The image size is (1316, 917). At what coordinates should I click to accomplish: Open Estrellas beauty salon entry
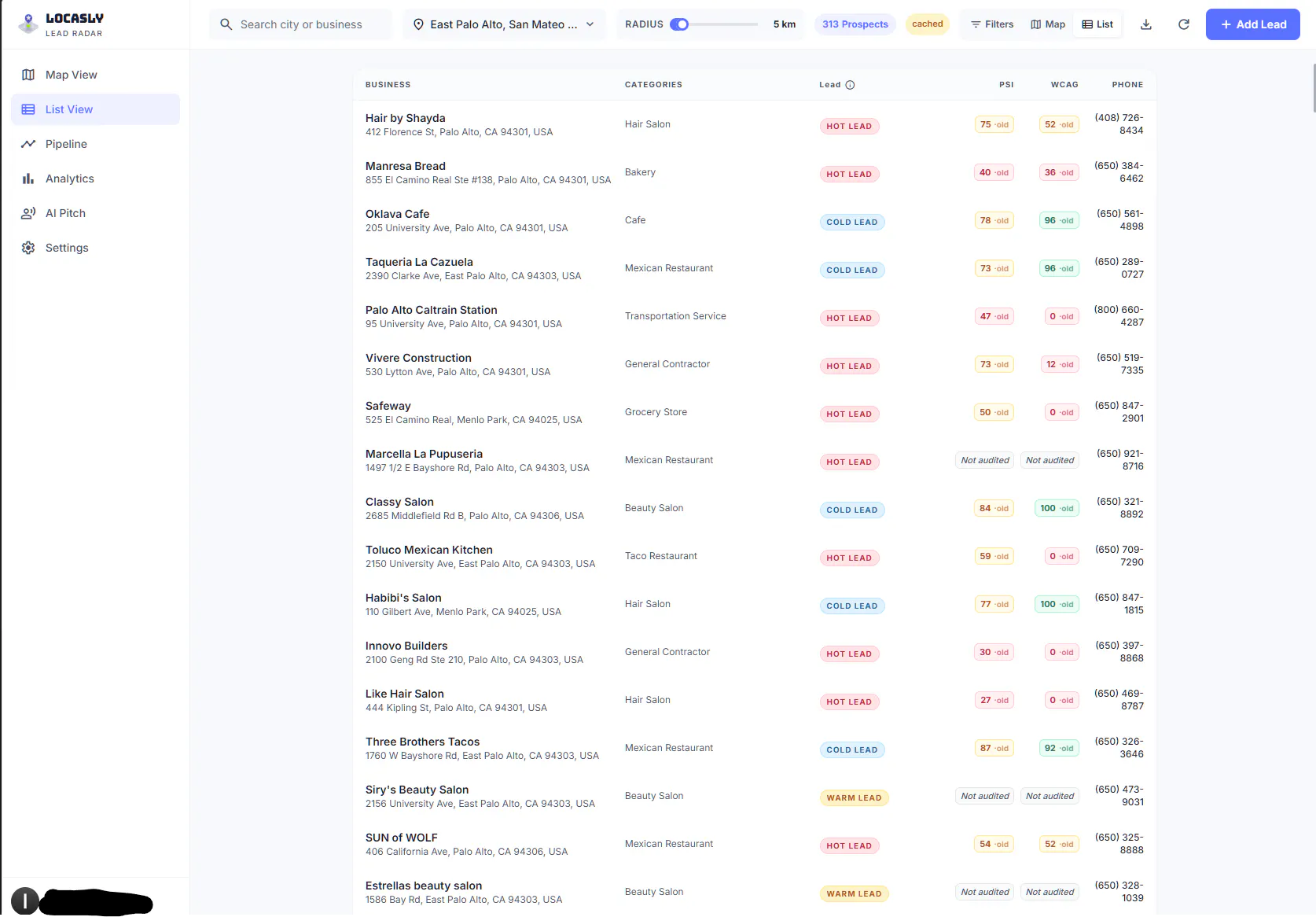[x=754, y=892]
